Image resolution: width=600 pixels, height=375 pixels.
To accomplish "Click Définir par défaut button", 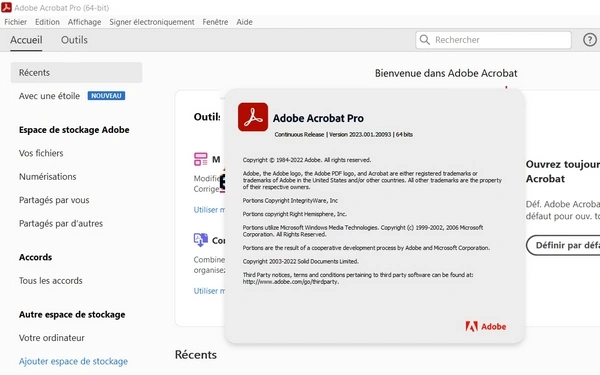I will [x=563, y=245].
